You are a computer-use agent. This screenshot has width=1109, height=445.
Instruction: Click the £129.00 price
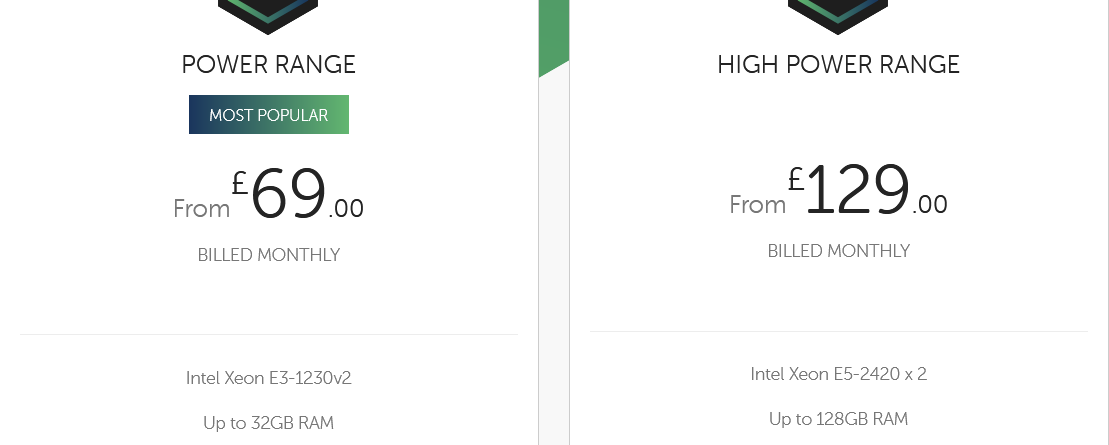coord(868,191)
